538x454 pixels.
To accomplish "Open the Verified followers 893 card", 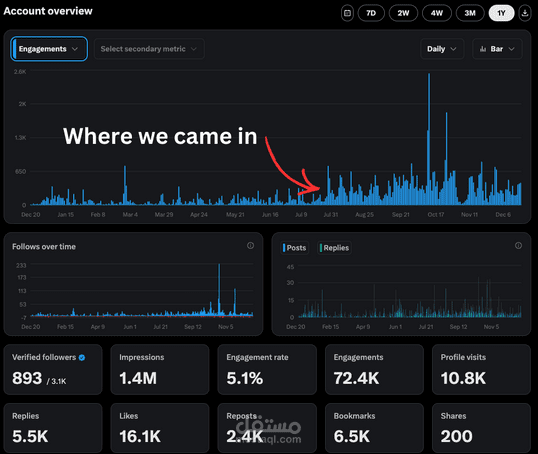I will click(53, 369).
